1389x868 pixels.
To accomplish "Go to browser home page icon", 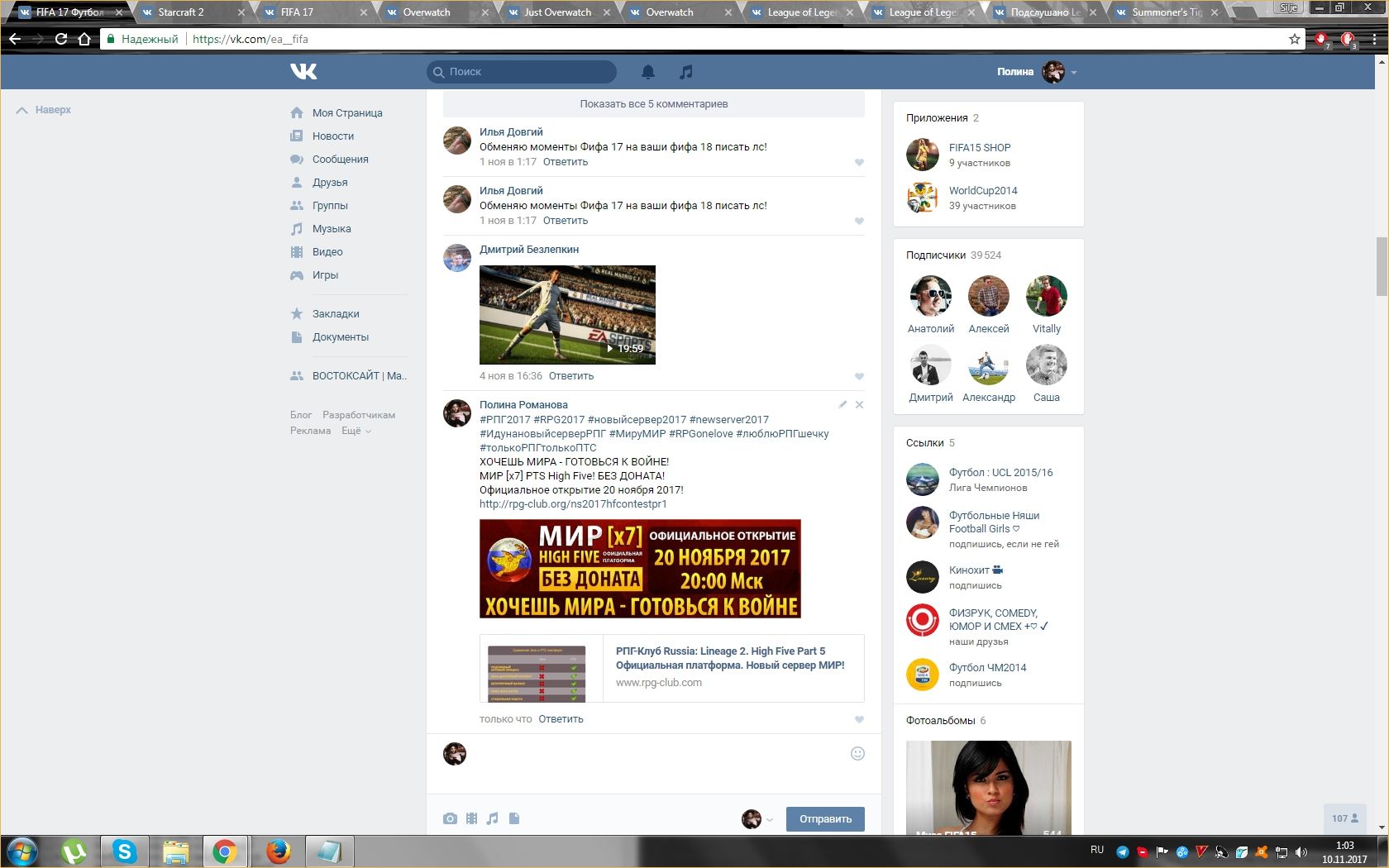I will point(84,39).
